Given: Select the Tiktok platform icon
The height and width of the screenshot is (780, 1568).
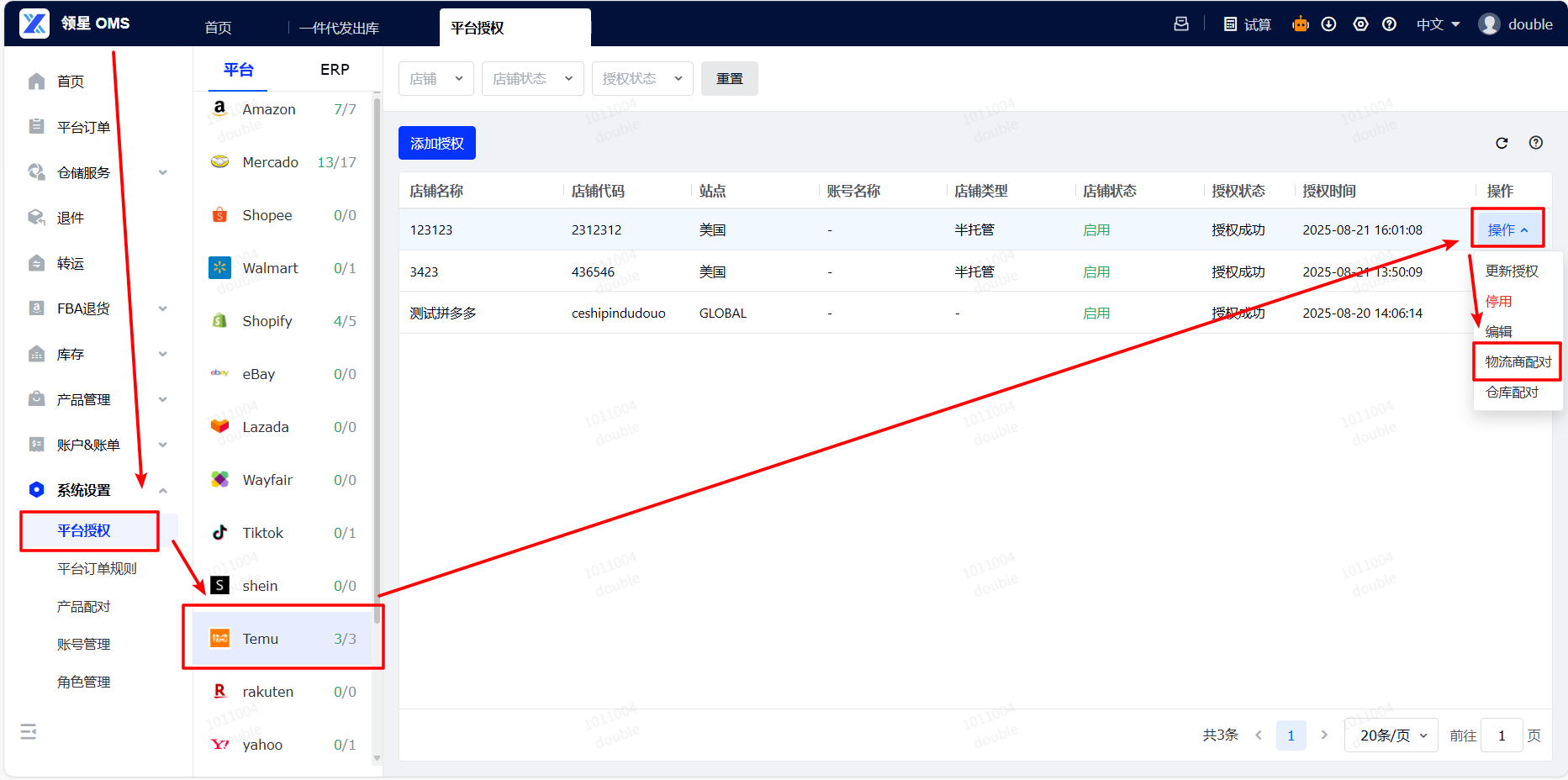Looking at the screenshot, I should (219, 532).
